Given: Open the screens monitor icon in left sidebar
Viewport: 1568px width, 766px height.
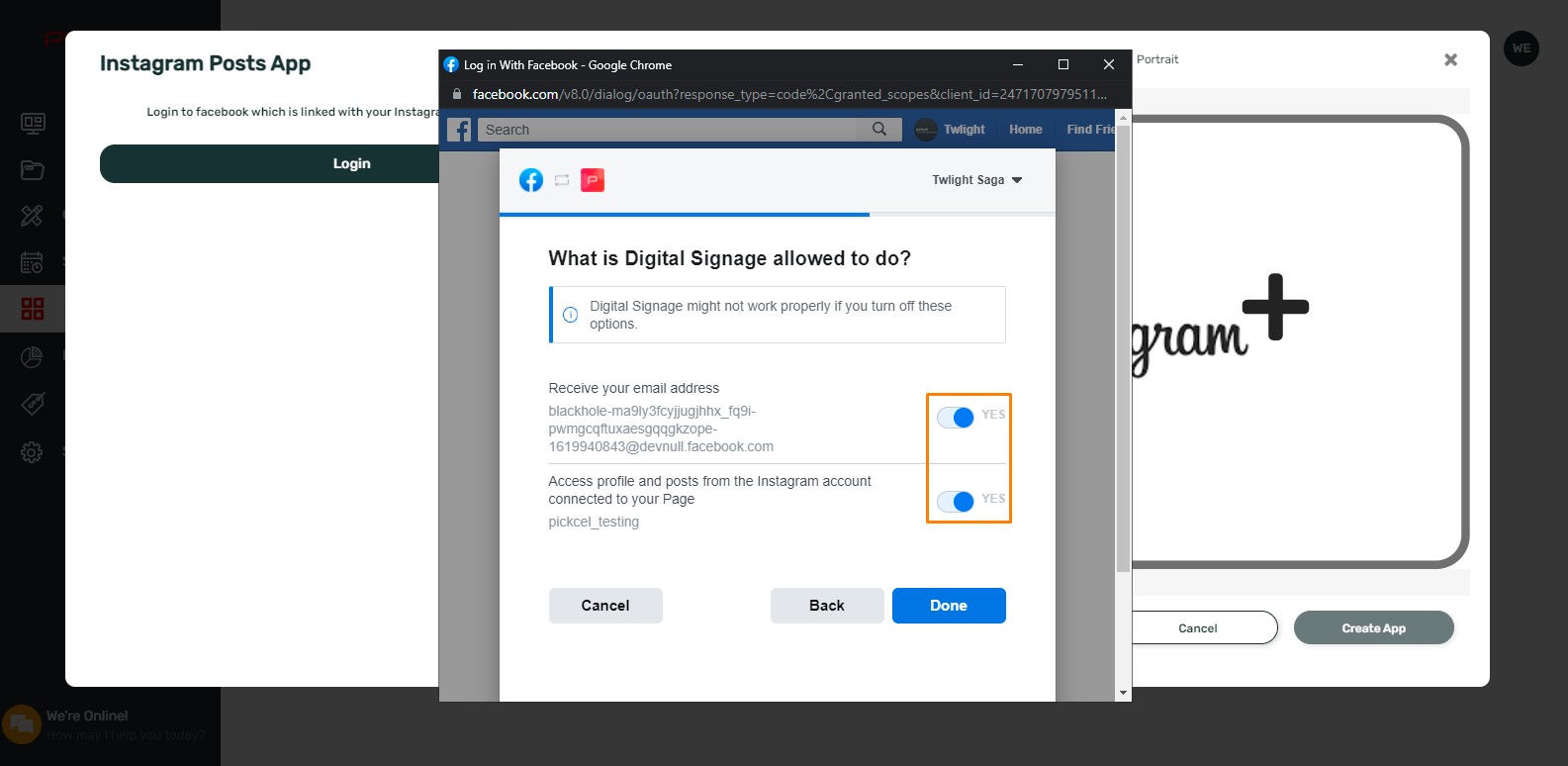Looking at the screenshot, I should [33, 123].
